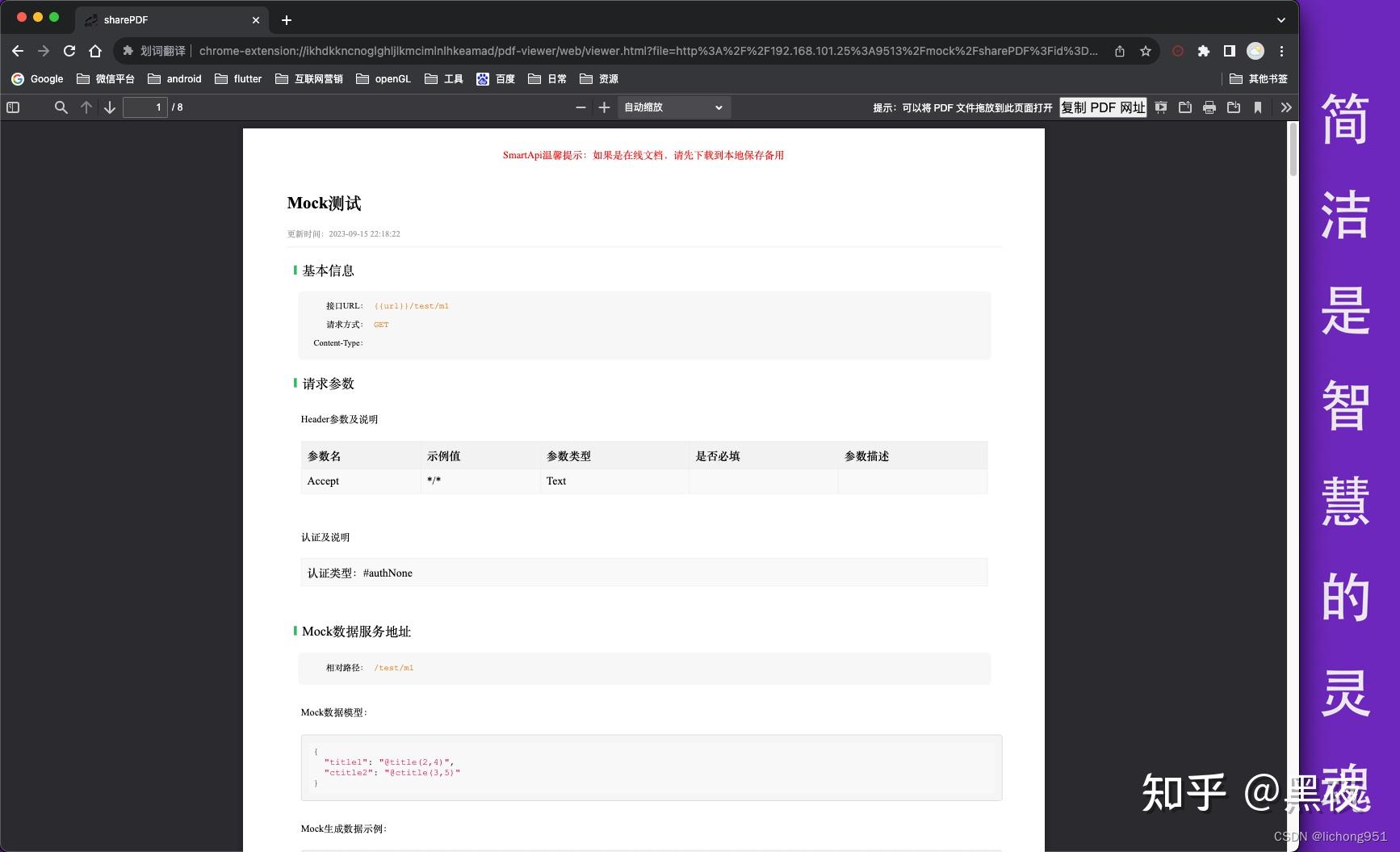Zoom in on the PDF with the plus icon

point(604,107)
